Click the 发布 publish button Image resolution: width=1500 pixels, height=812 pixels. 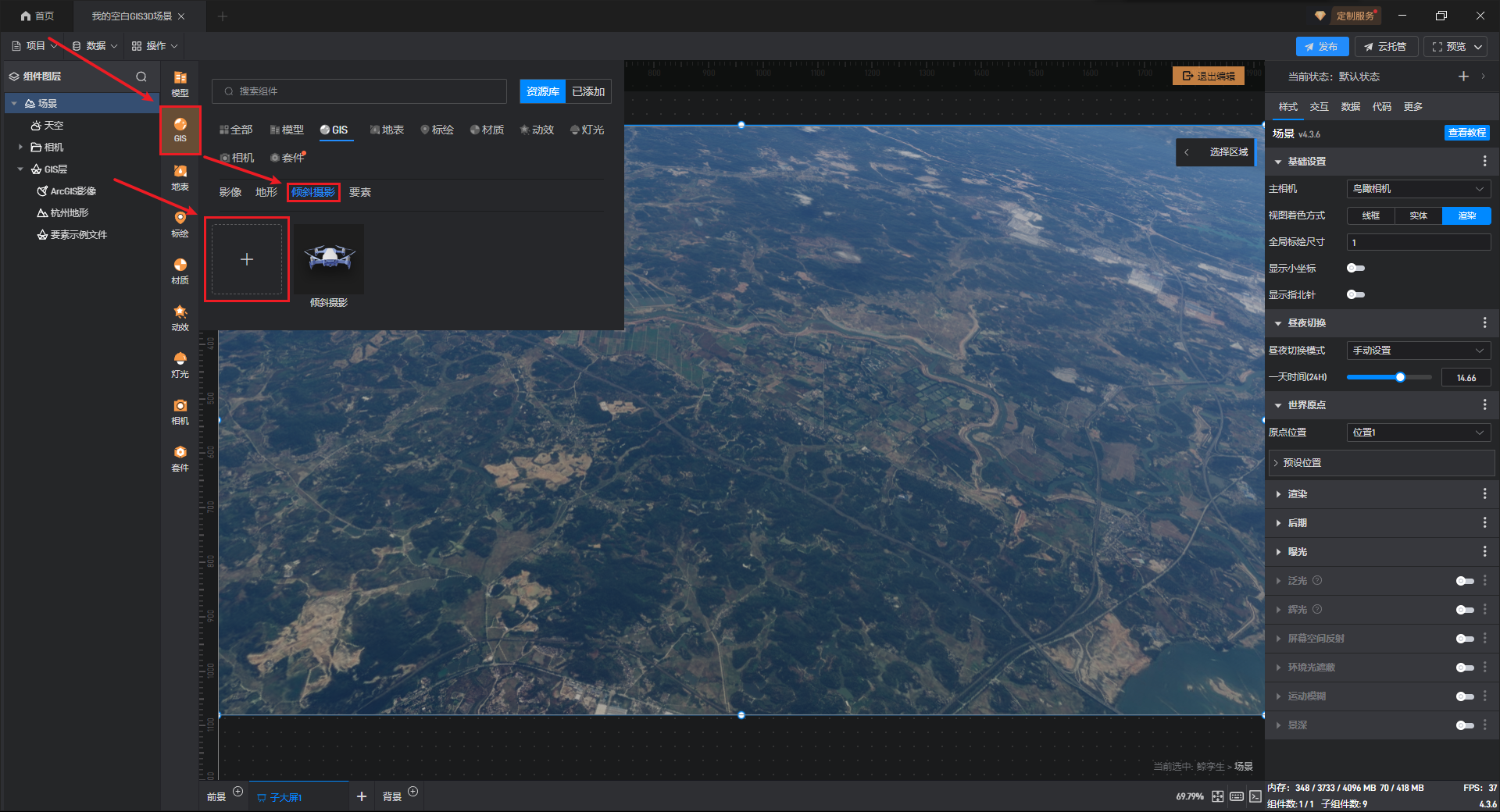[1322, 47]
